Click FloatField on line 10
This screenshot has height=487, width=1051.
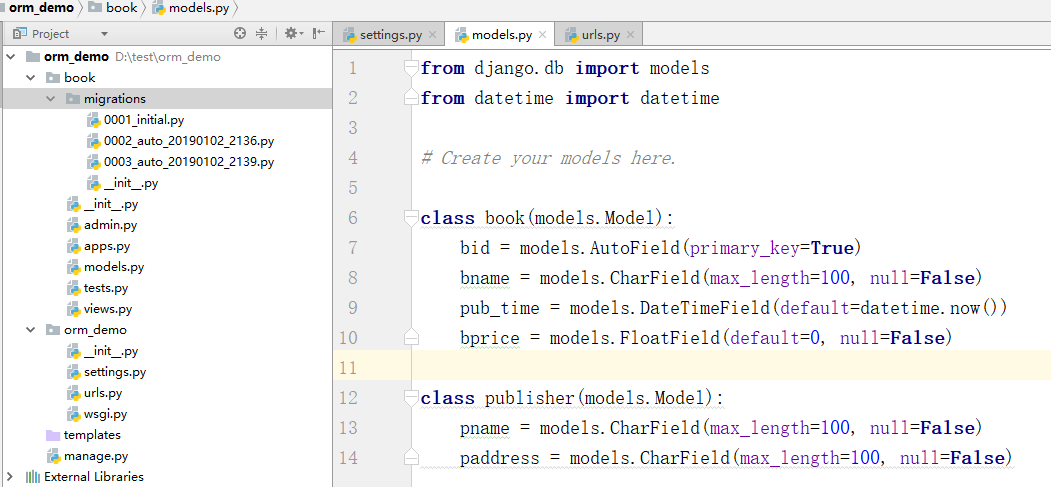click(670, 338)
